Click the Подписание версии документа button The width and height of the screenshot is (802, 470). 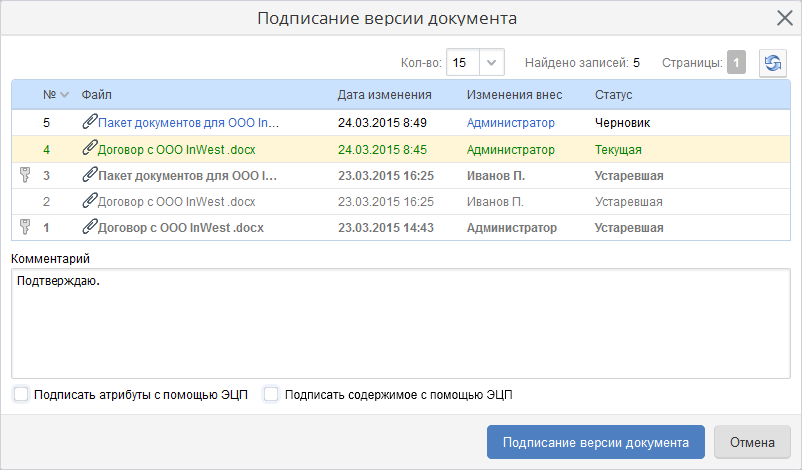[596, 442]
